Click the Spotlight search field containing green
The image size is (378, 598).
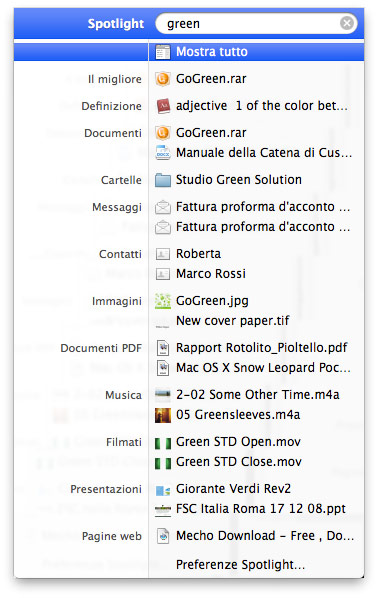256,24
